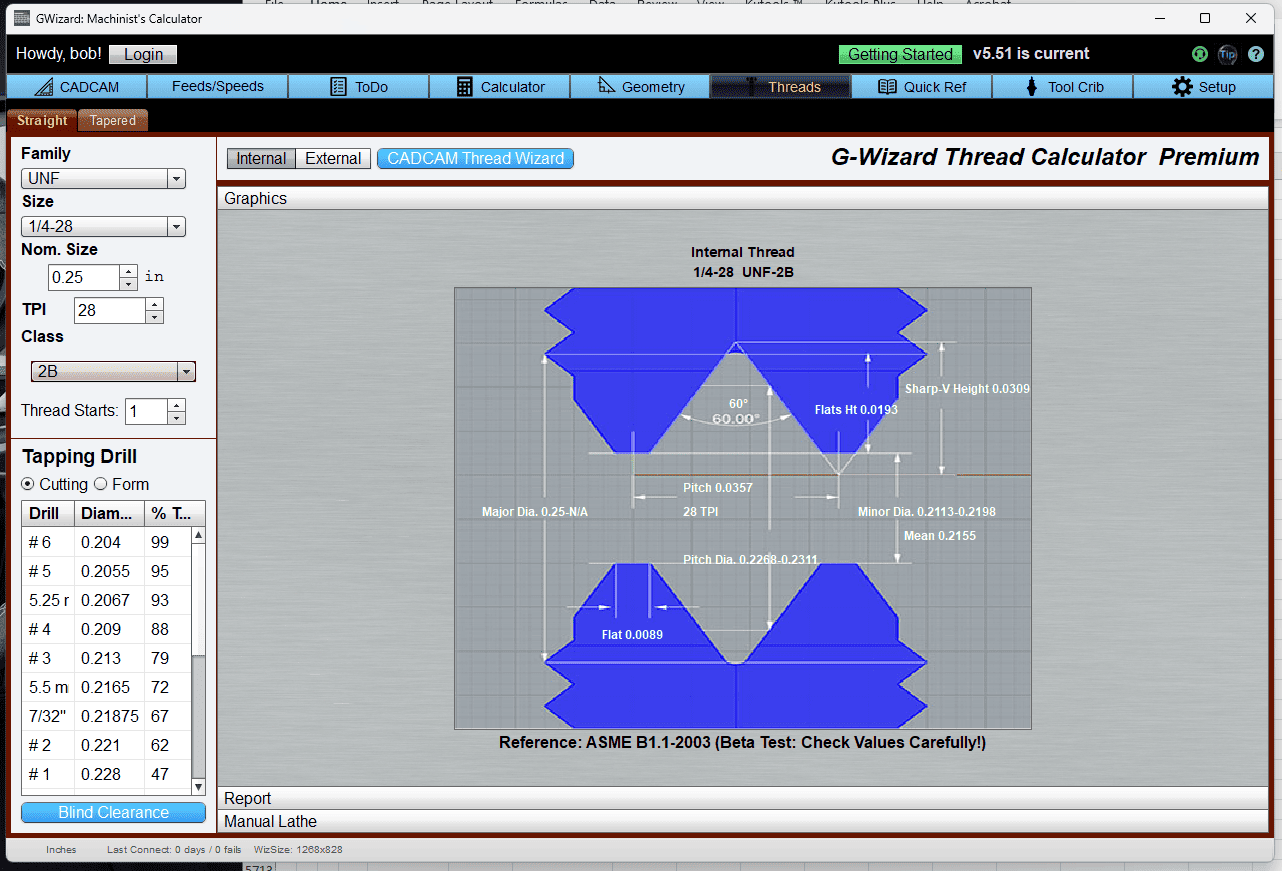This screenshot has width=1282, height=871.
Task: Open the Class dropdown showing 2B
Action: [x=186, y=371]
